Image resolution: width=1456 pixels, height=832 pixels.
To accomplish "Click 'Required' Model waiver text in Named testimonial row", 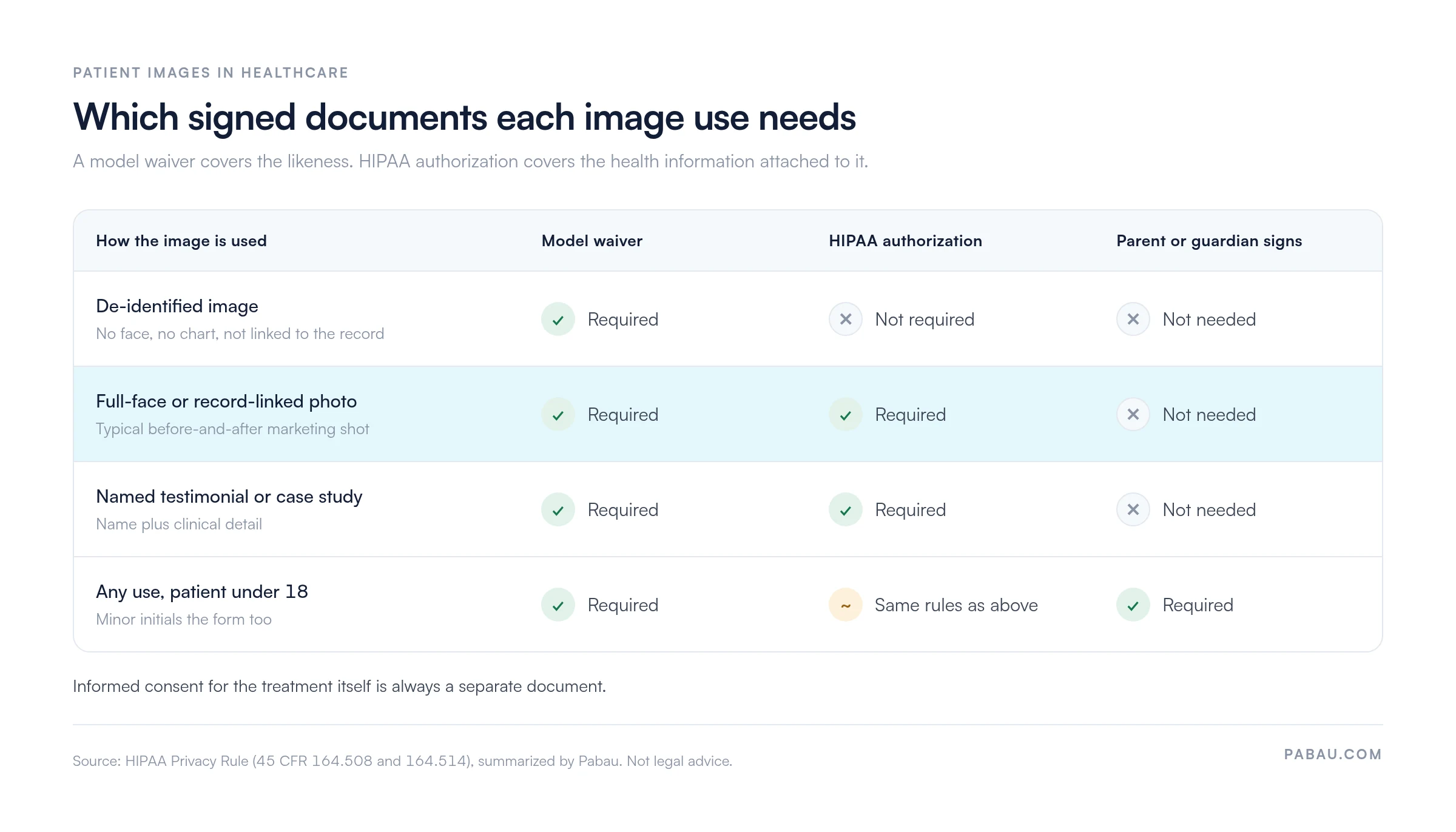I will click(x=623, y=510).
